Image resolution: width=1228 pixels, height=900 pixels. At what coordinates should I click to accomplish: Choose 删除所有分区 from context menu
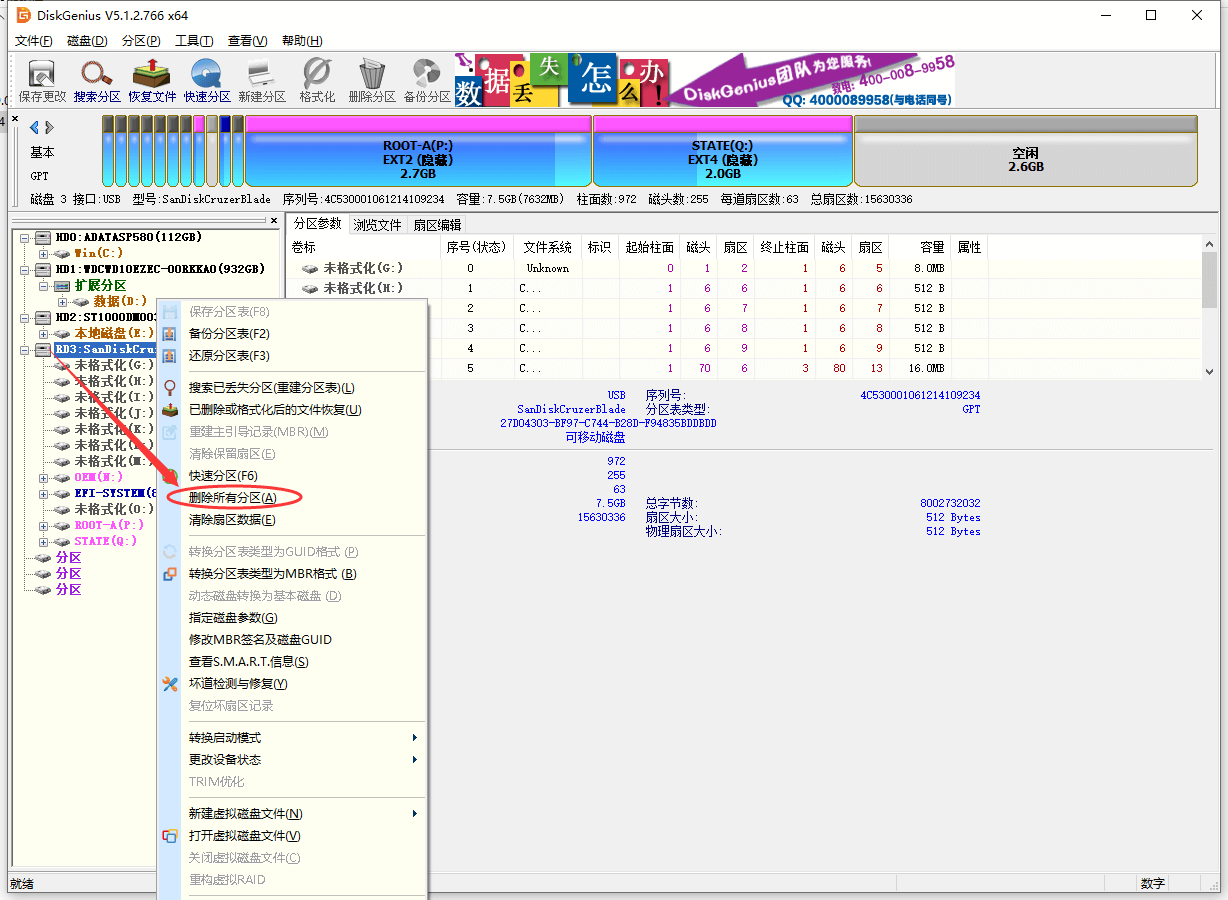(232, 498)
